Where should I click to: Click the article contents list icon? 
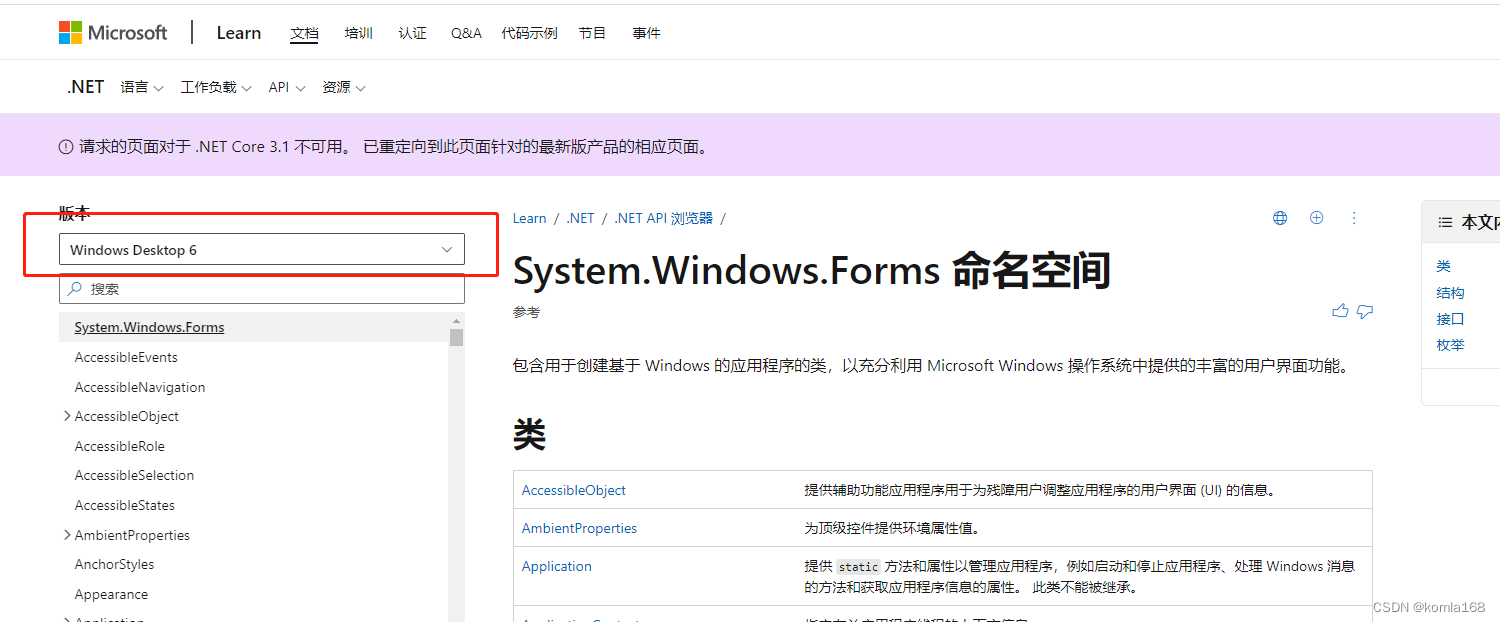[1445, 223]
